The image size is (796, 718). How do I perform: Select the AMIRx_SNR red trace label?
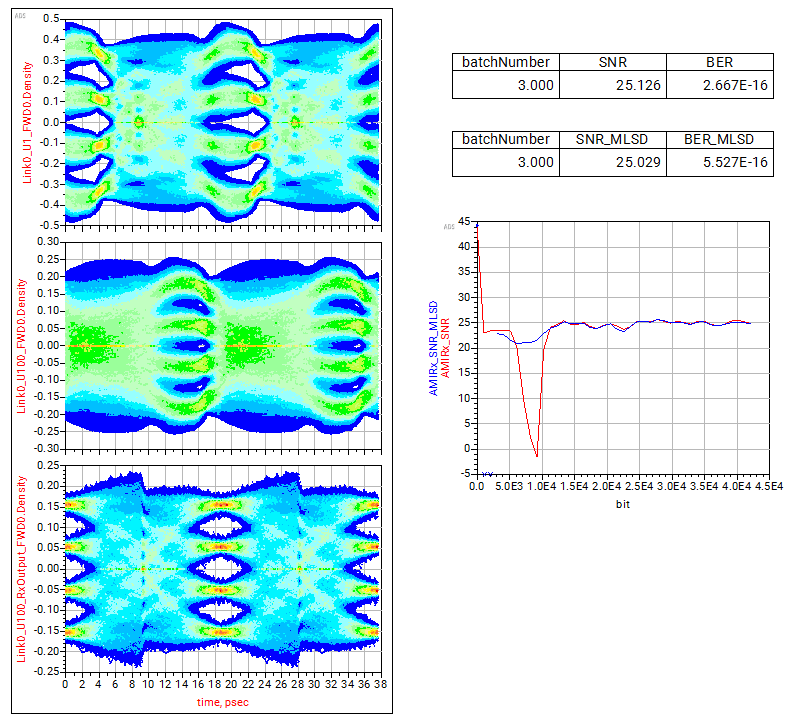445,348
